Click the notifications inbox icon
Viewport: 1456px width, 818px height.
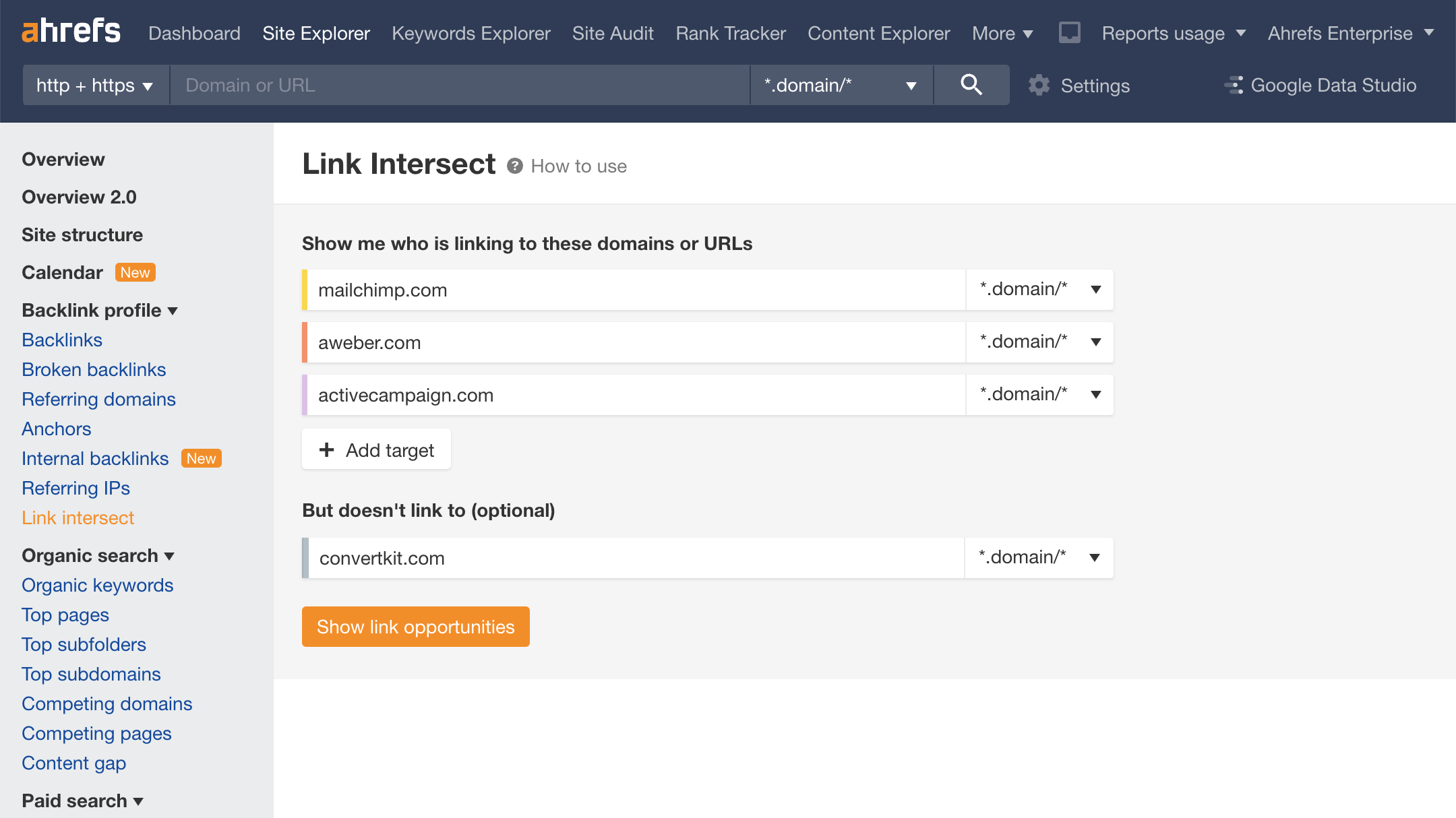coord(1069,32)
